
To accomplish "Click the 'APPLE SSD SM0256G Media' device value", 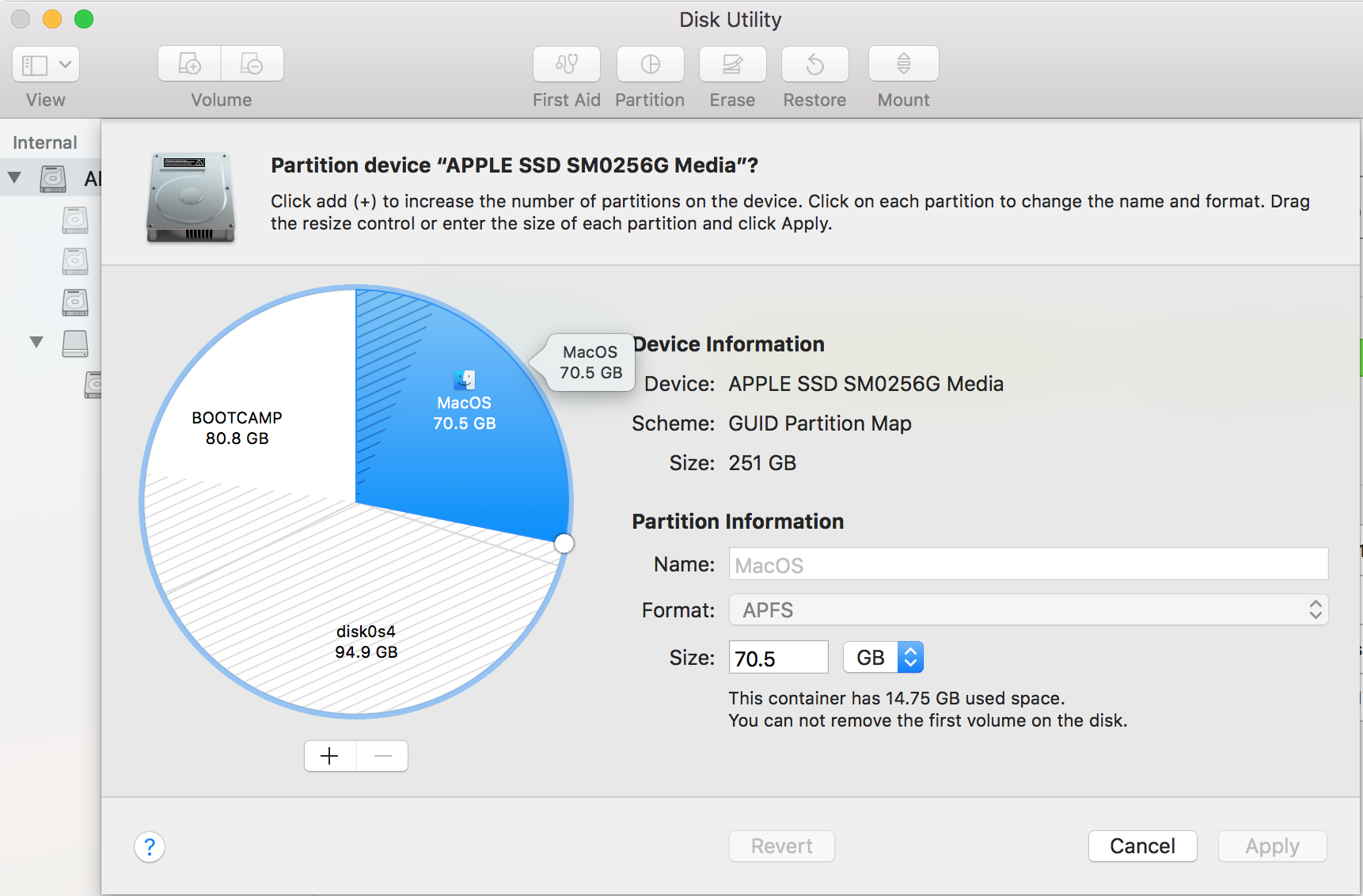I will (x=866, y=384).
